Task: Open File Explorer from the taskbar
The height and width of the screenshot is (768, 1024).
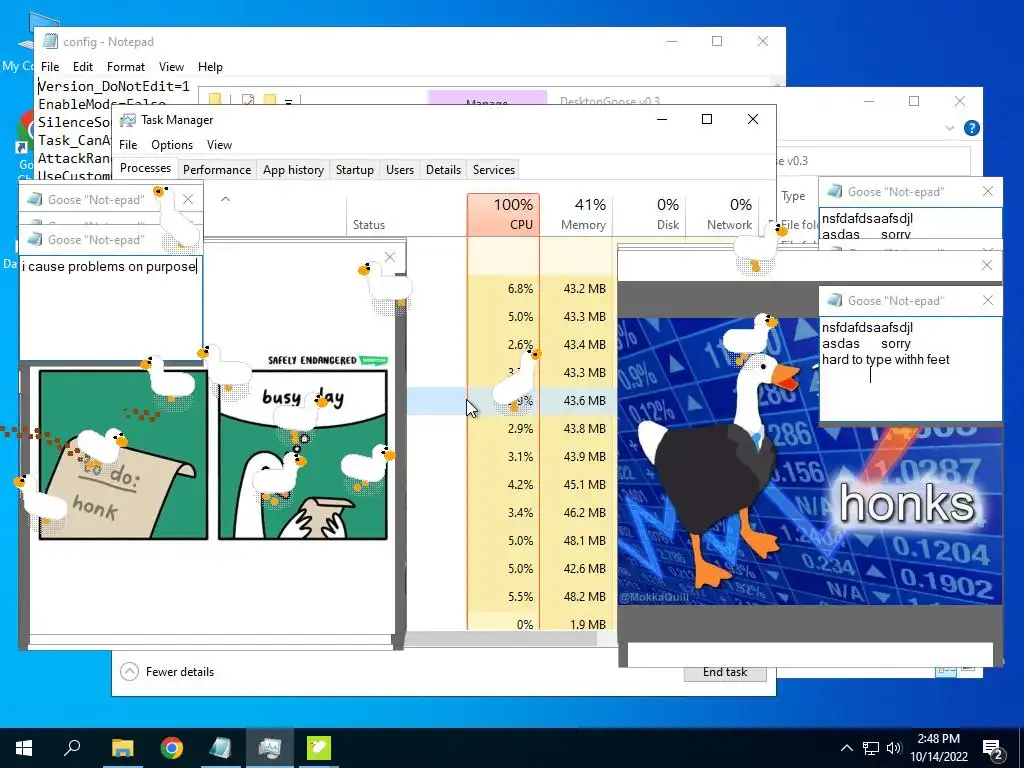Action: pyautogui.click(x=122, y=748)
